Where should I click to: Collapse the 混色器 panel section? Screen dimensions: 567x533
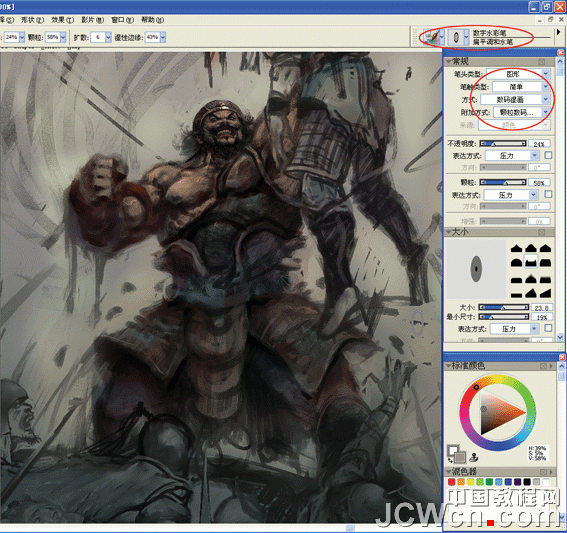coord(449,472)
